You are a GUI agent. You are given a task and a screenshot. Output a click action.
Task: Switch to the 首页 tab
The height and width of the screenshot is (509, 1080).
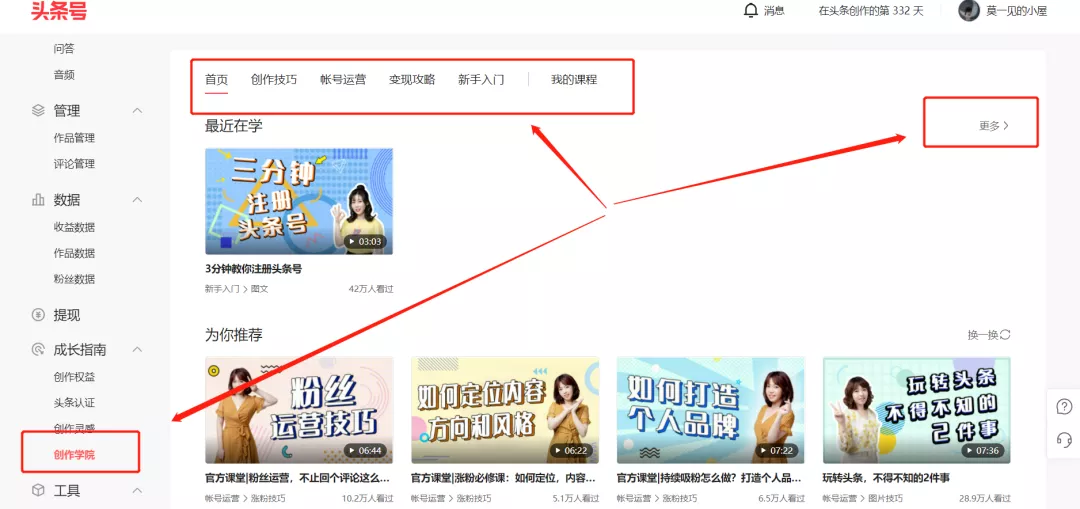point(216,79)
